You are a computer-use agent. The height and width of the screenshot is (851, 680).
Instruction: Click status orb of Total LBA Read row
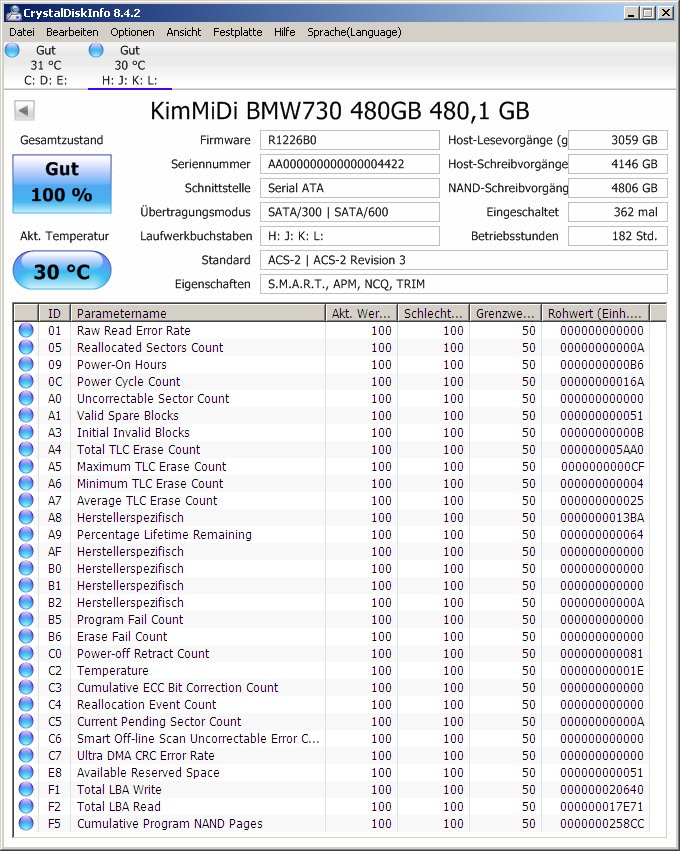click(26, 806)
